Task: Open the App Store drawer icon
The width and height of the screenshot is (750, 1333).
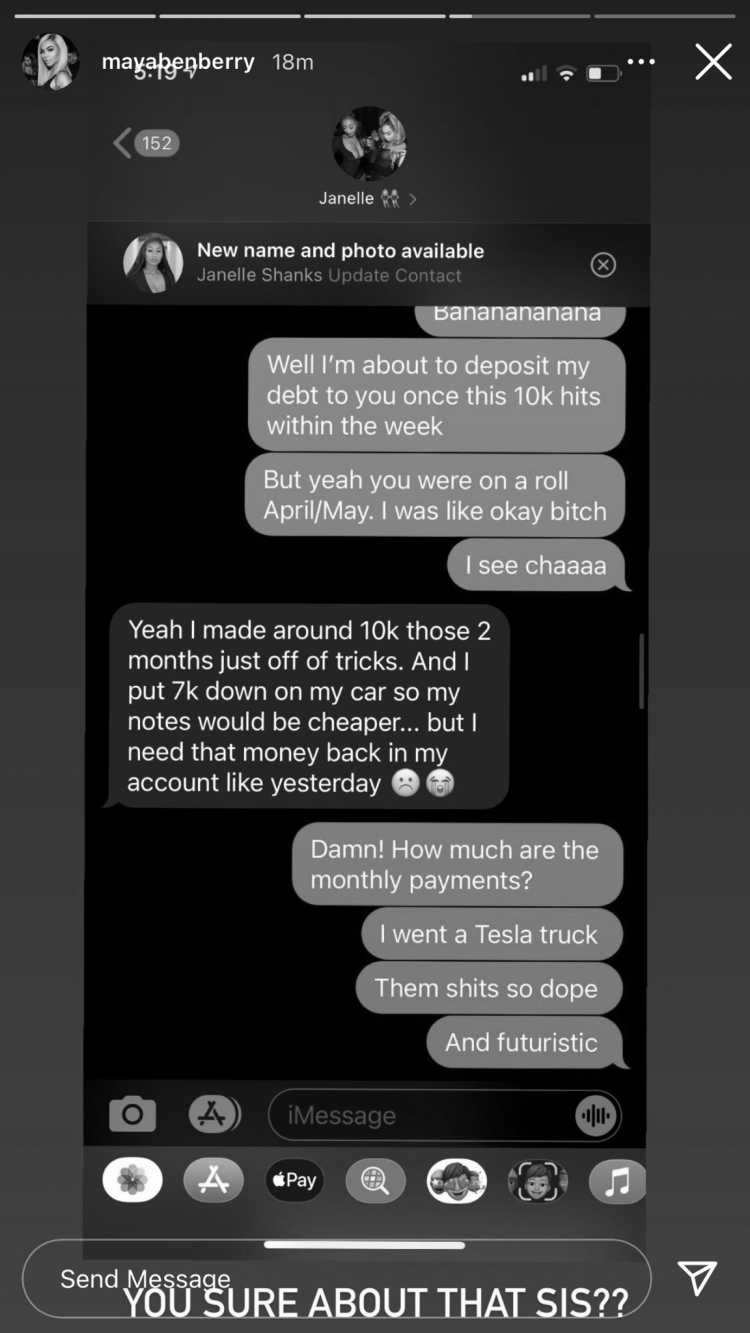Action: coord(214,1114)
